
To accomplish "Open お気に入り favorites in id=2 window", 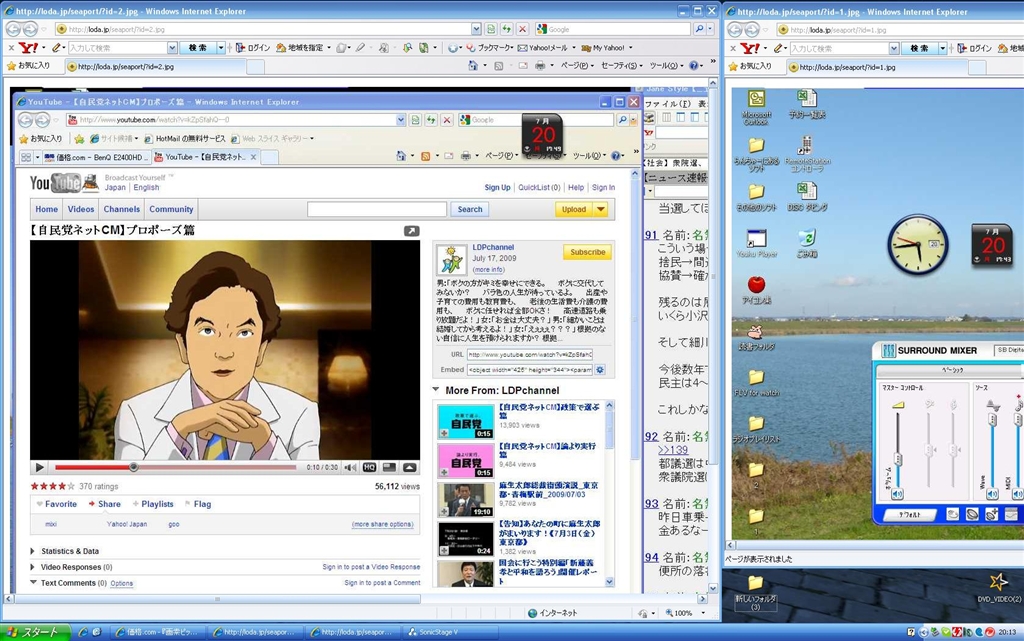I will pos(28,66).
